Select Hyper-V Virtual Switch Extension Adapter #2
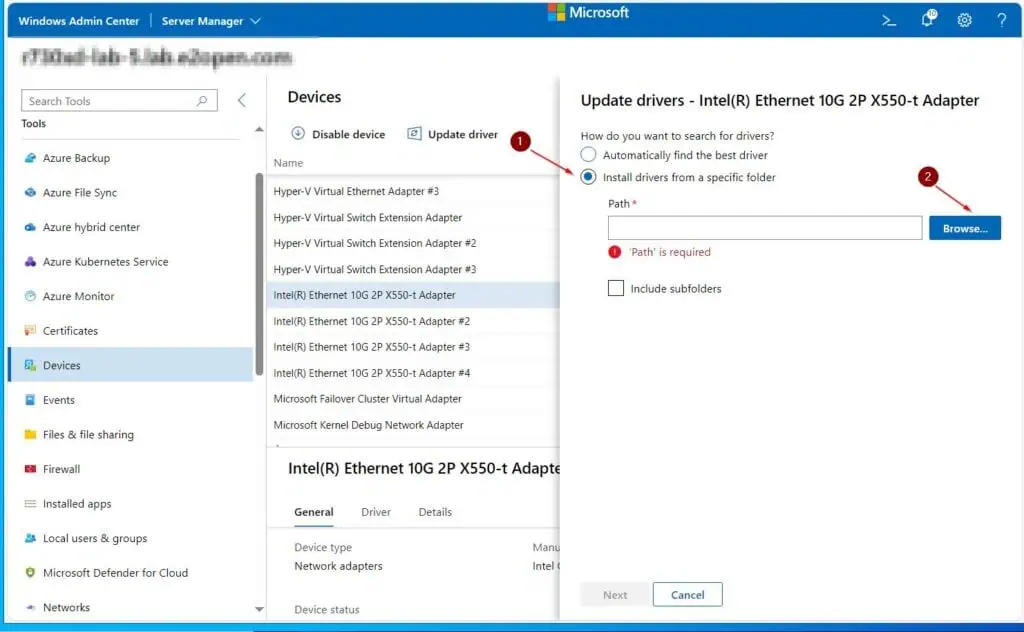This screenshot has height=632, width=1024. click(413, 243)
